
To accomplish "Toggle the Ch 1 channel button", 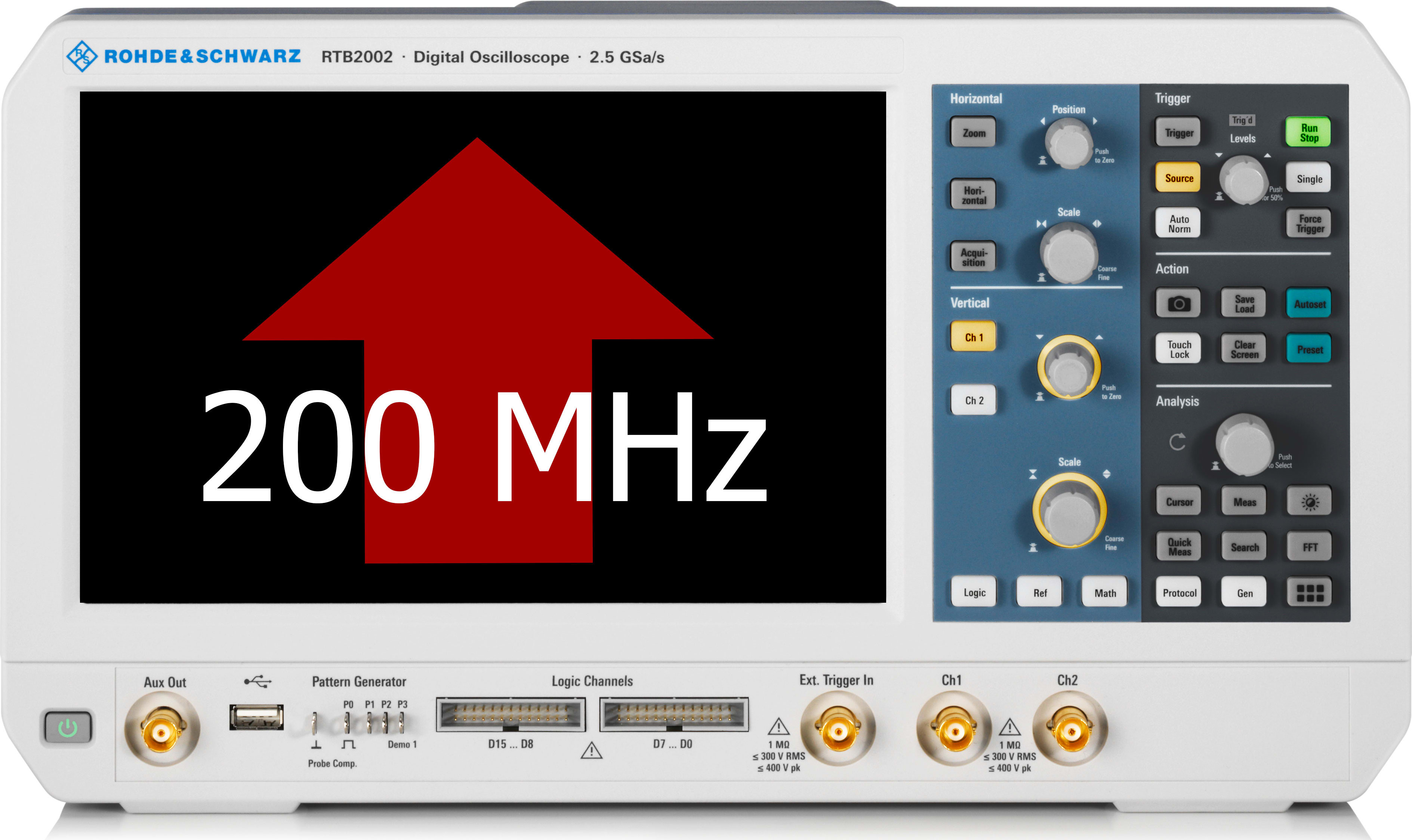I will coord(973,337).
